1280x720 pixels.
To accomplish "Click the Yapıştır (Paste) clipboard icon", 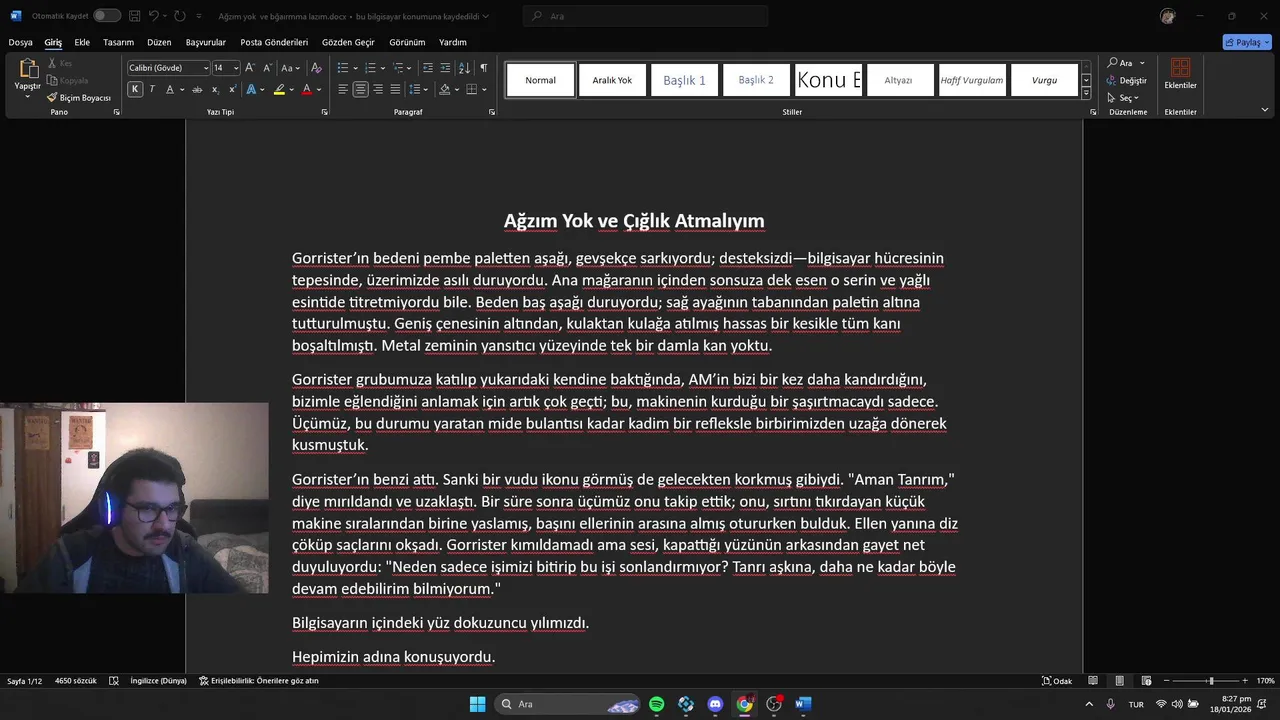I will click(28, 70).
